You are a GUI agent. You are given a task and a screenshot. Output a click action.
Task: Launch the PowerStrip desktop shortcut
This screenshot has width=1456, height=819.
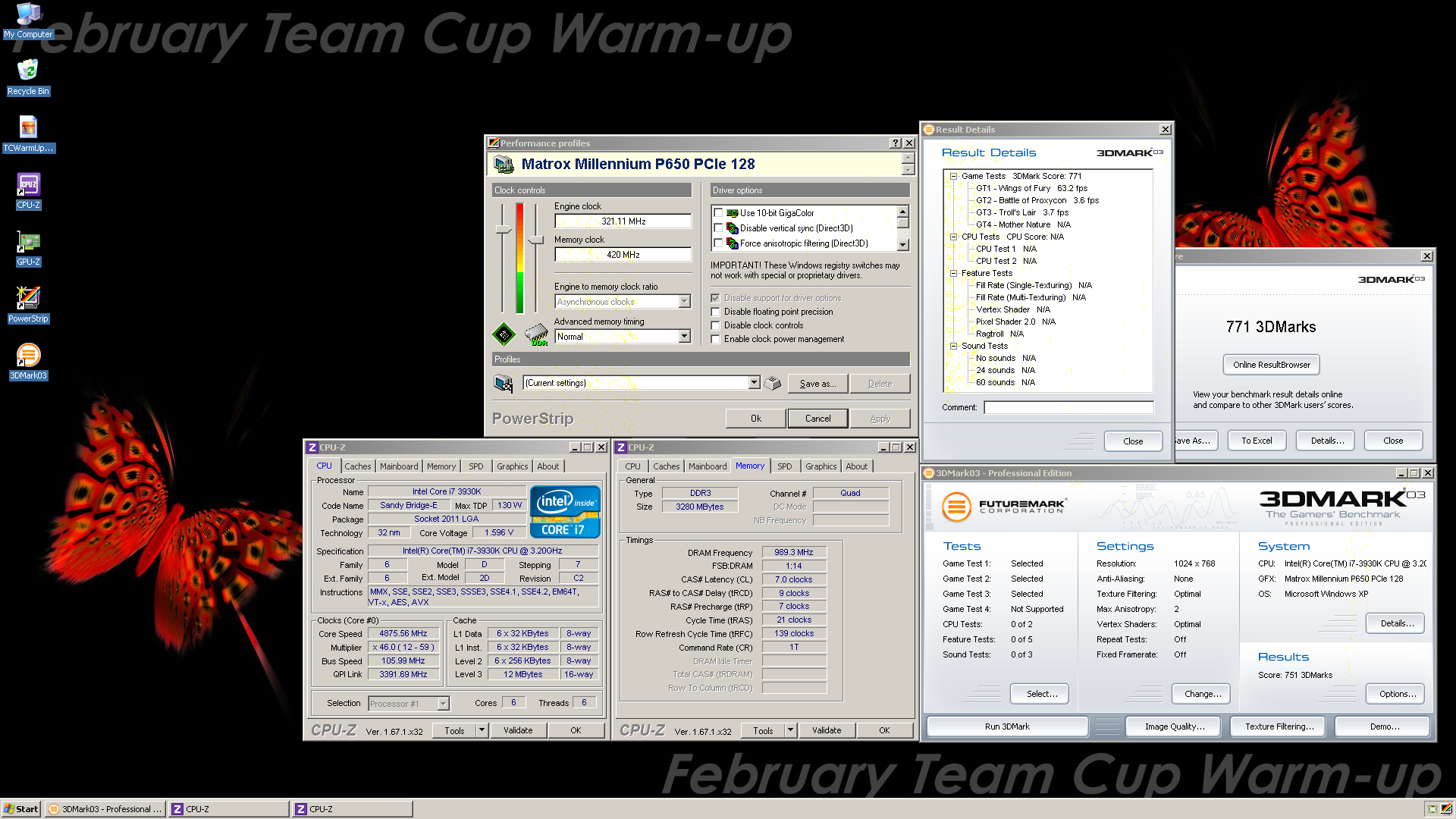[28, 304]
